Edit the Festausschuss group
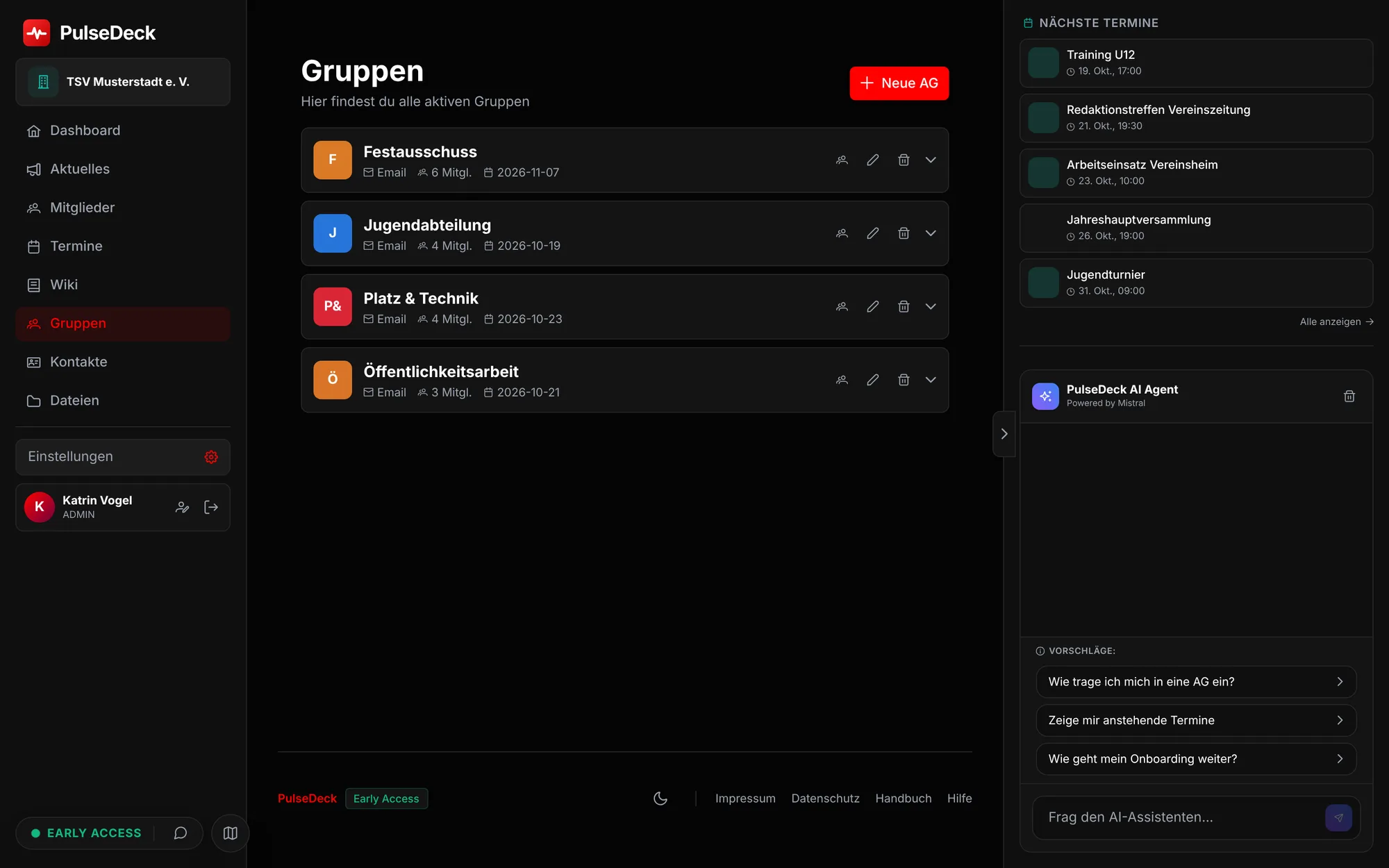 pyautogui.click(x=873, y=160)
